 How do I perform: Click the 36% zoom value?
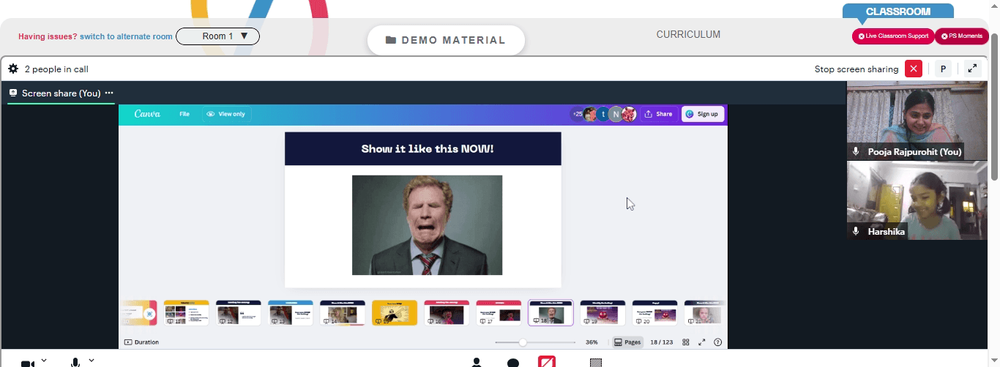click(x=592, y=342)
